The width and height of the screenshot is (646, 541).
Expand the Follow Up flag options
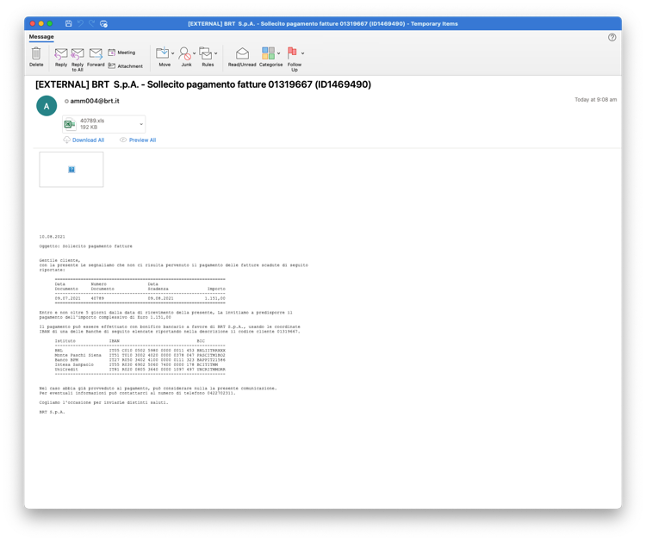(303, 54)
